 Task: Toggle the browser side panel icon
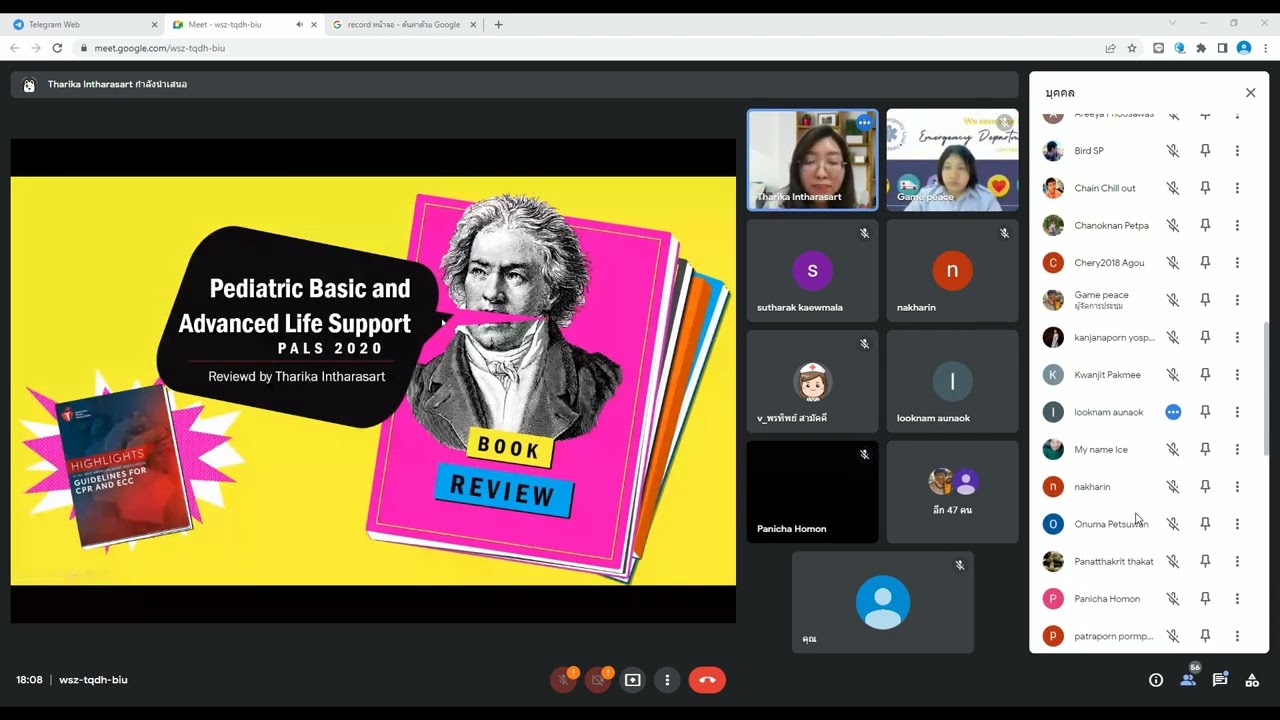tap(1222, 48)
